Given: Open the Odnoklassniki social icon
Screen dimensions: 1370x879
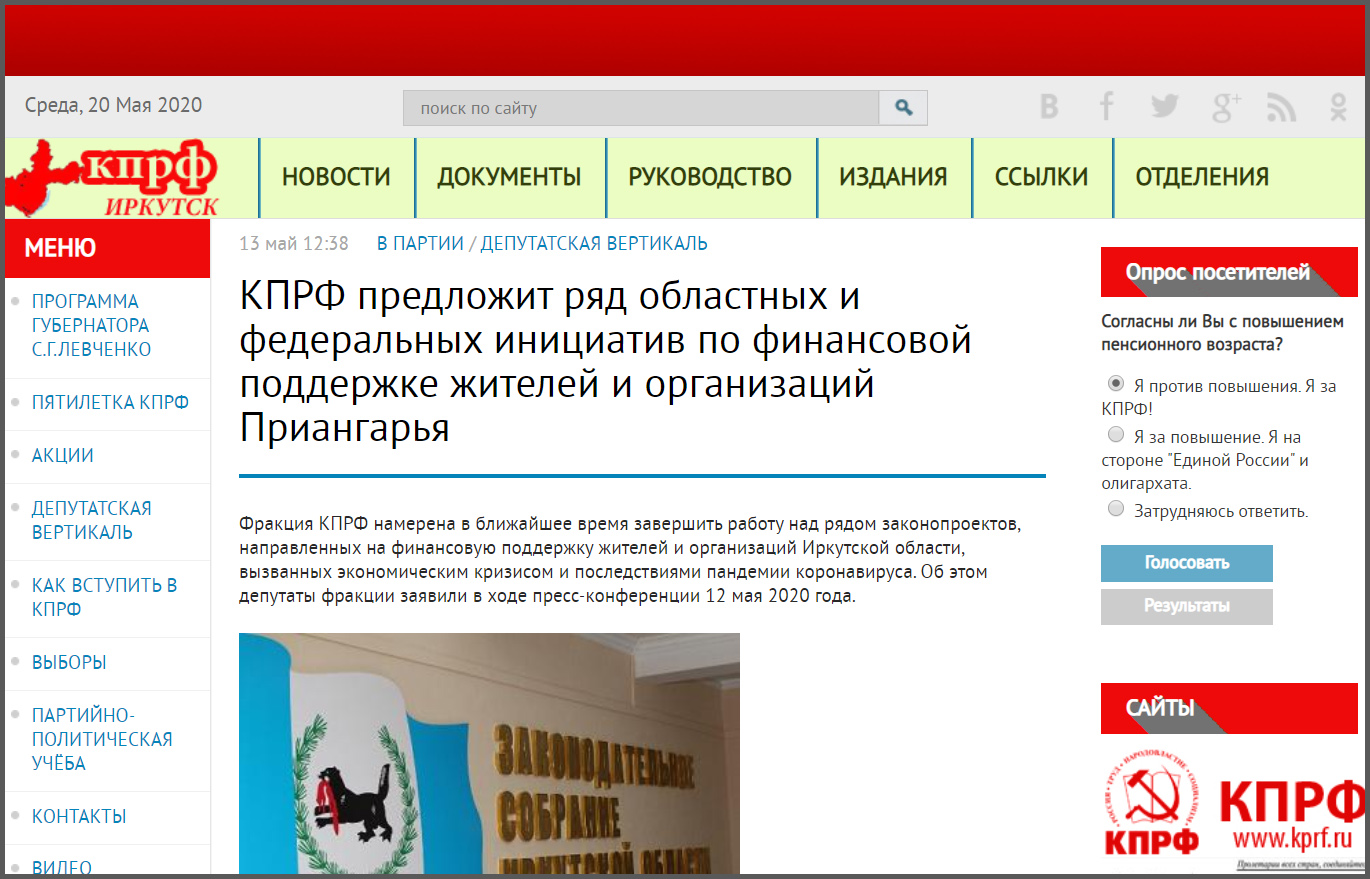Looking at the screenshot, I should (1339, 107).
